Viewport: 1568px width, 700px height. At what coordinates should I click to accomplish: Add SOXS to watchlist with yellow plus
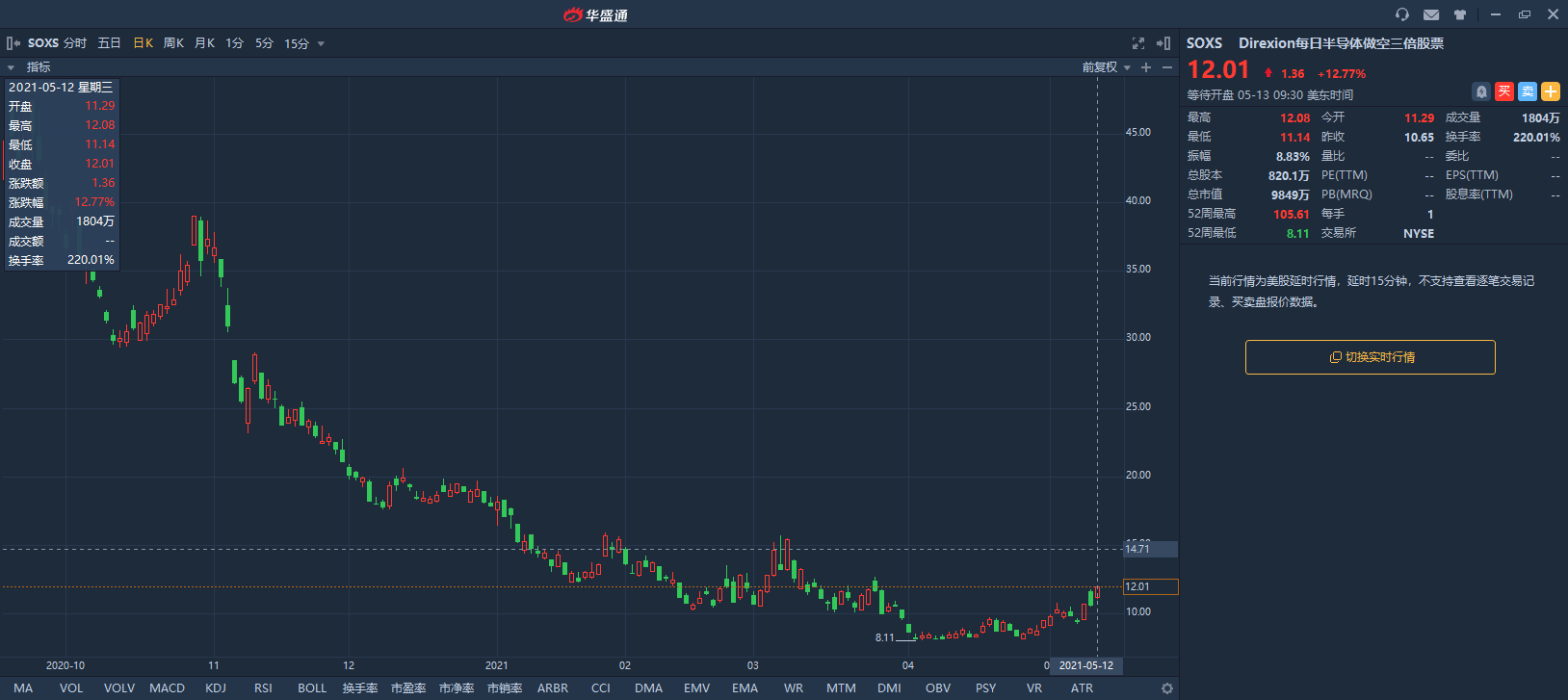[x=1551, y=91]
